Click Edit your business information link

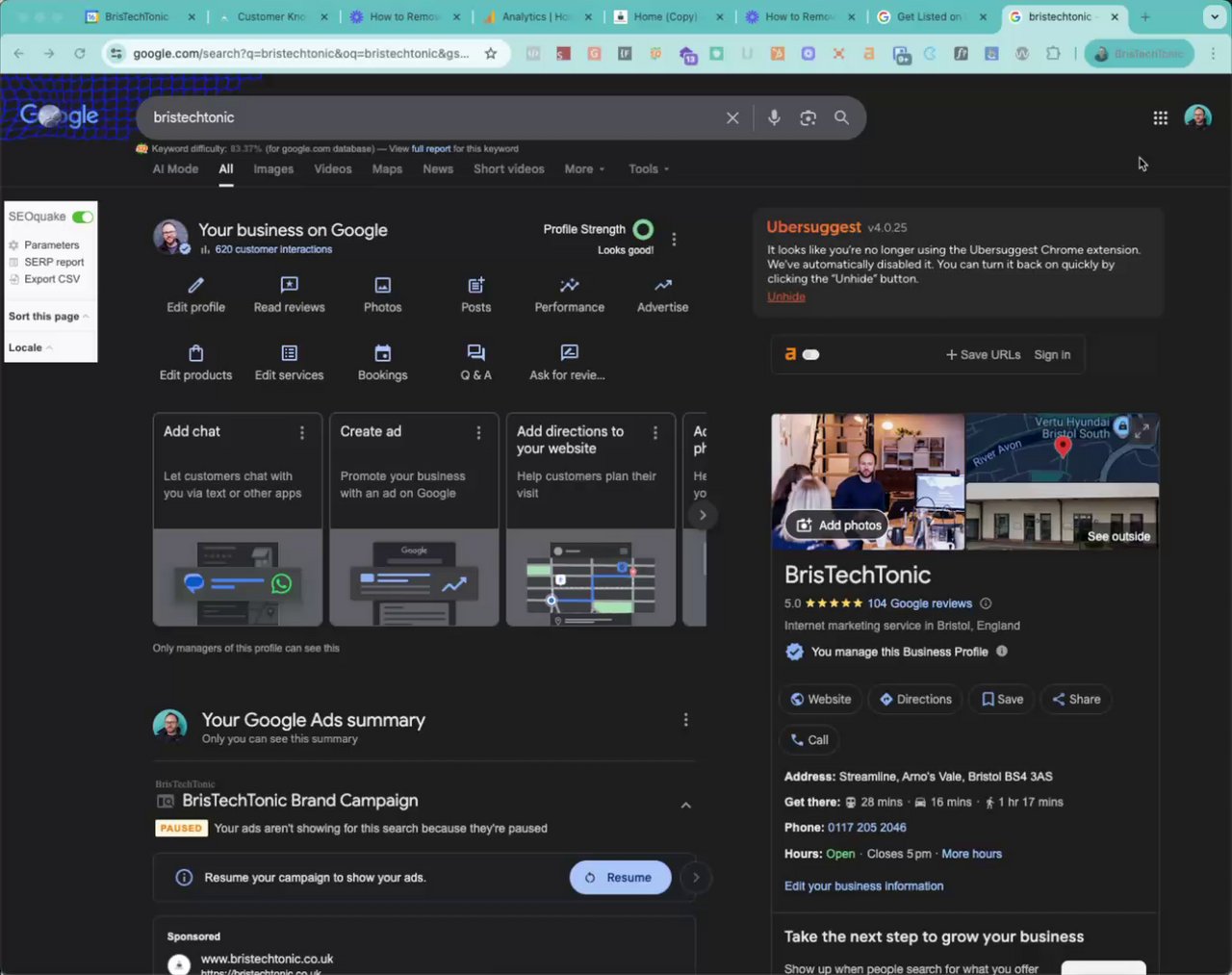863,886
